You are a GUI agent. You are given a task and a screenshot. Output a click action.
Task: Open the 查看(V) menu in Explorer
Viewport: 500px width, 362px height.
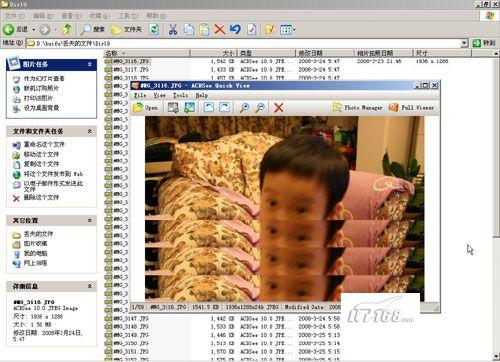click(71, 16)
